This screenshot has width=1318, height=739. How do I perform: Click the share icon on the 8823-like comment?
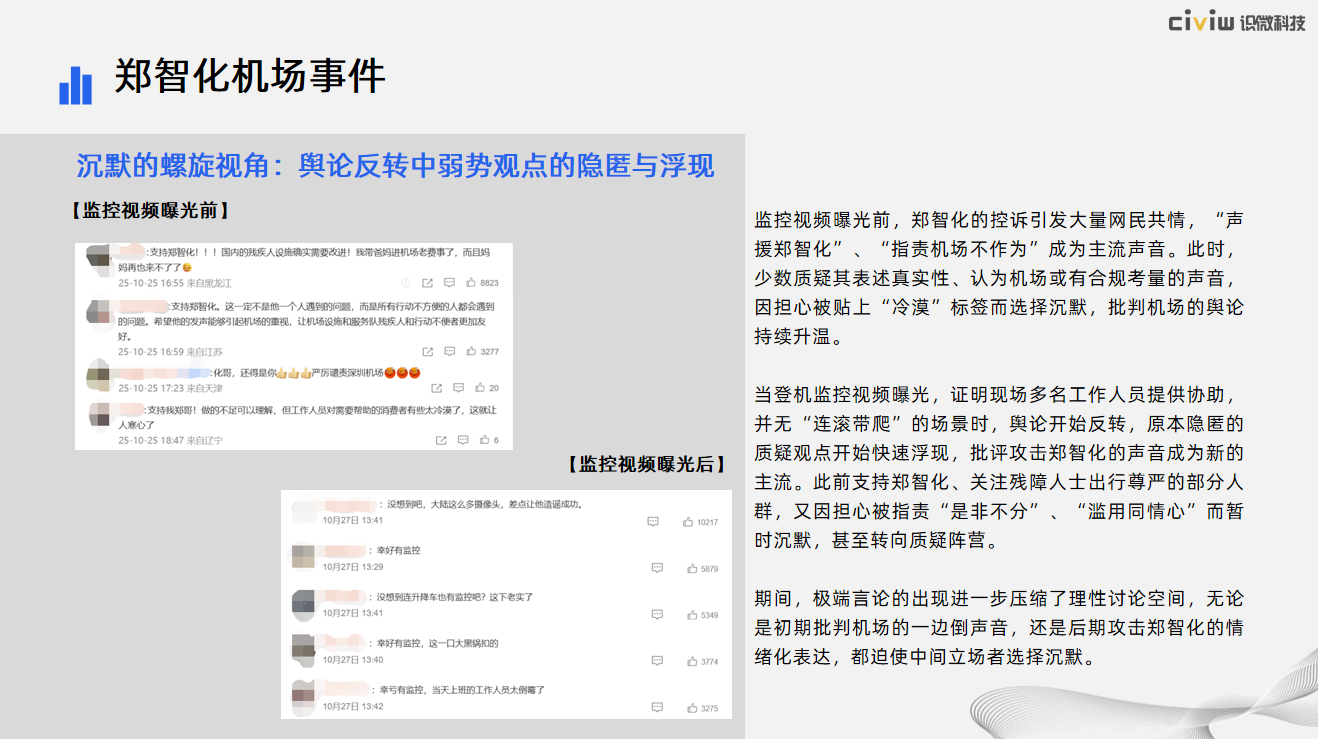428,283
